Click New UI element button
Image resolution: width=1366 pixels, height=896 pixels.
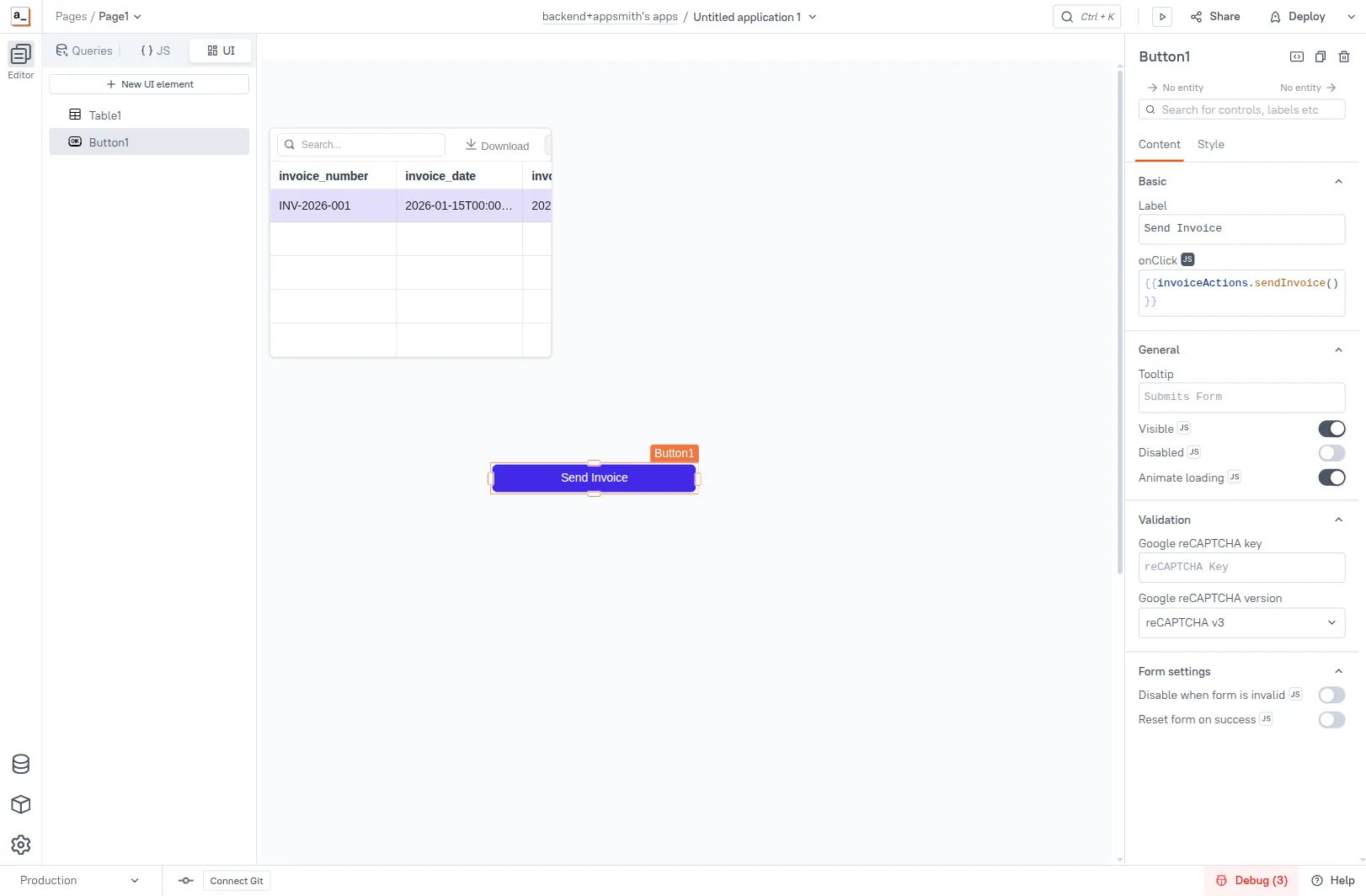(x=149, y=84)
